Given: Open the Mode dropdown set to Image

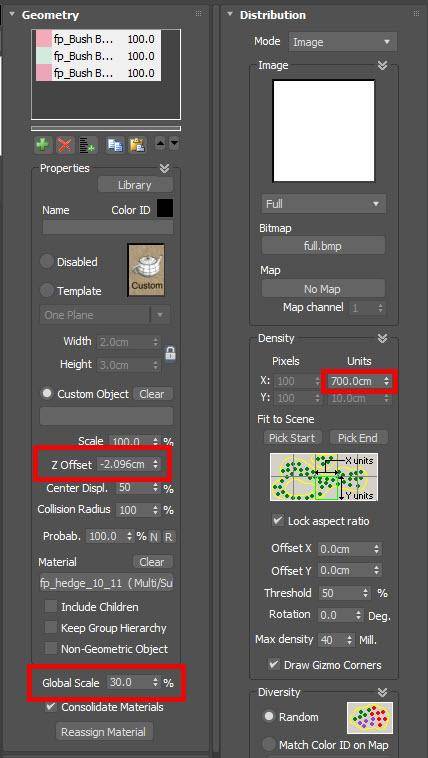Looking at the screenshot, I should tap(343, 42).
